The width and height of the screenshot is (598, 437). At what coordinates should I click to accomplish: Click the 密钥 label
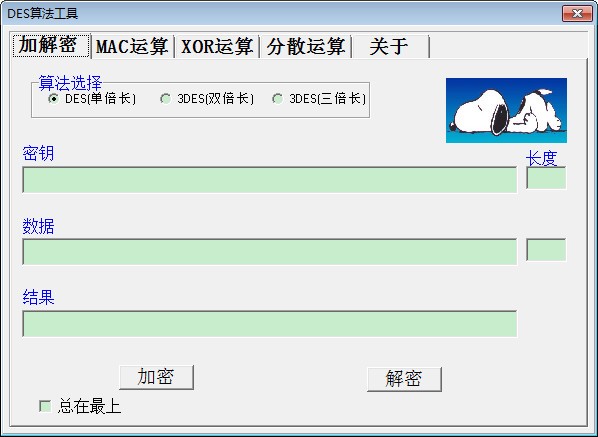pyautogui.click(x=38, y=153)
